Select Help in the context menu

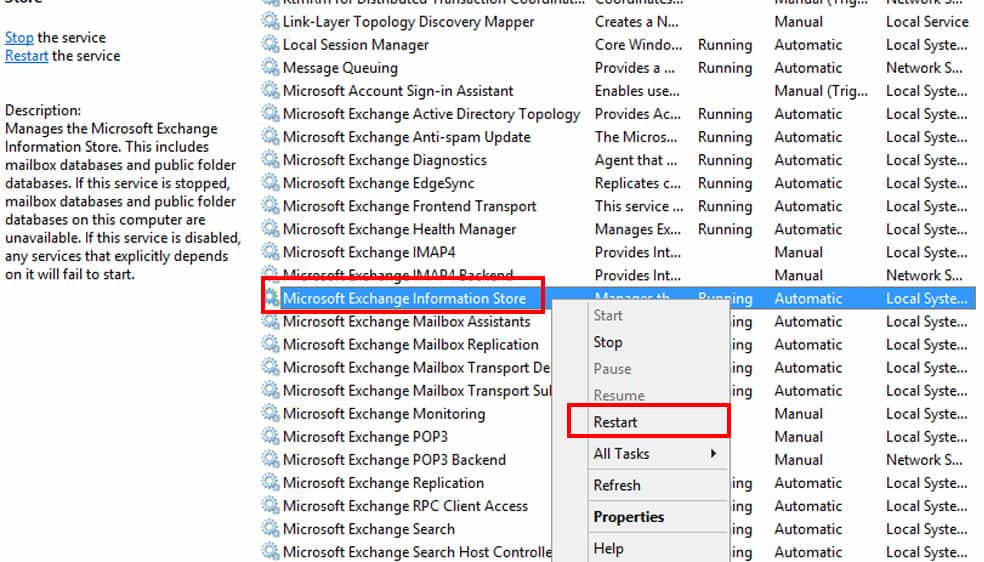608,549
